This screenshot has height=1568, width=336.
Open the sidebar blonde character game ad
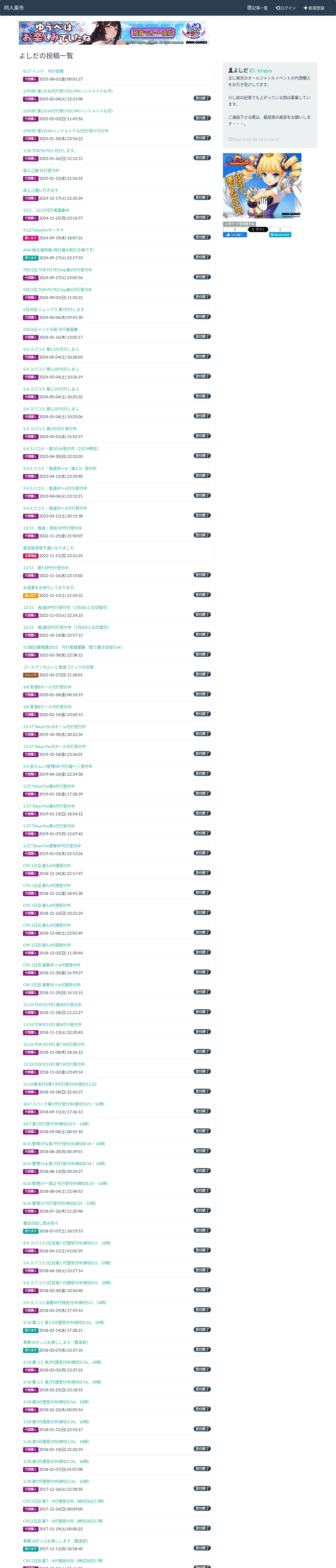[x=262, y=186]
